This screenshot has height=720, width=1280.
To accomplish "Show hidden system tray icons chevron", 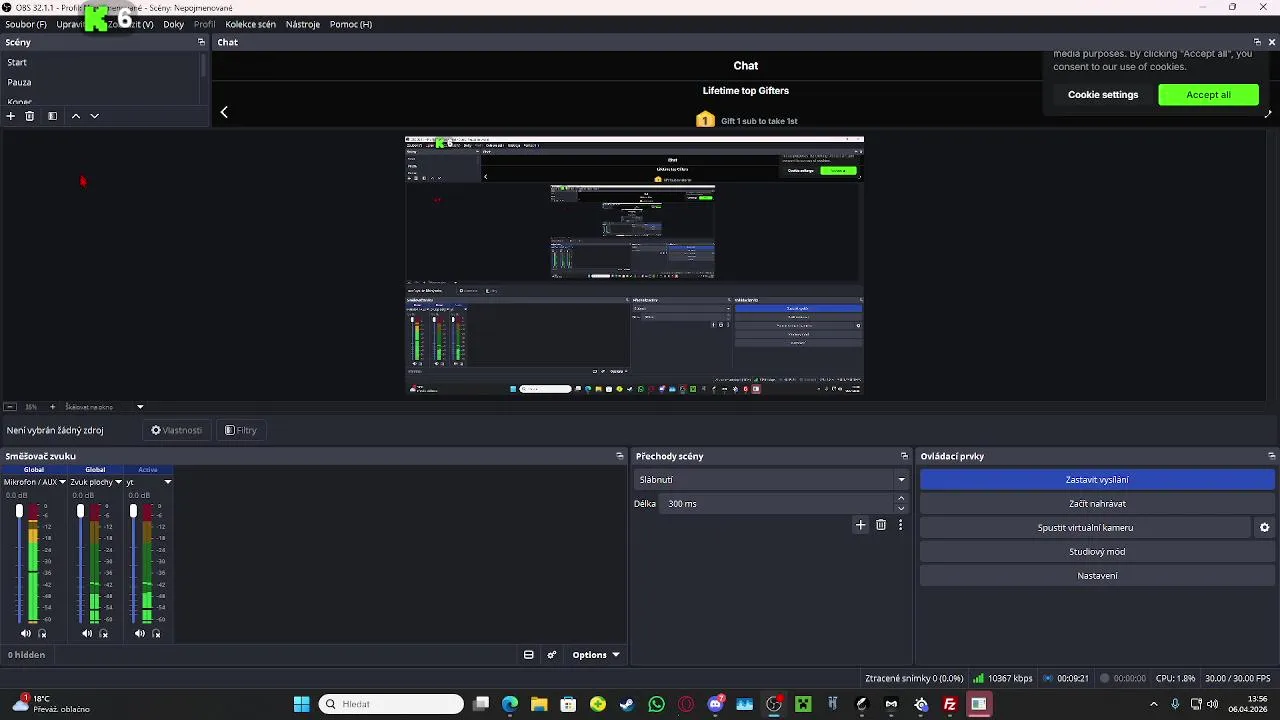I will click(1153, 704).
